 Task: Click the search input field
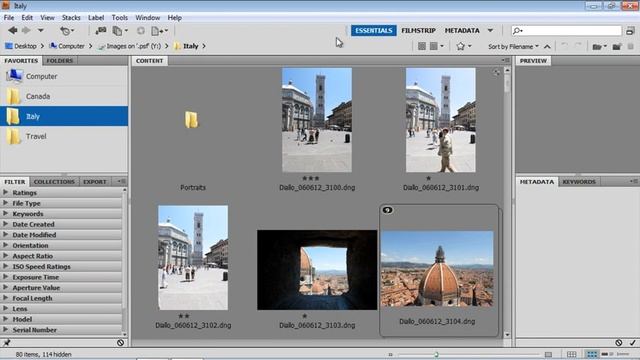click(567, 31)
